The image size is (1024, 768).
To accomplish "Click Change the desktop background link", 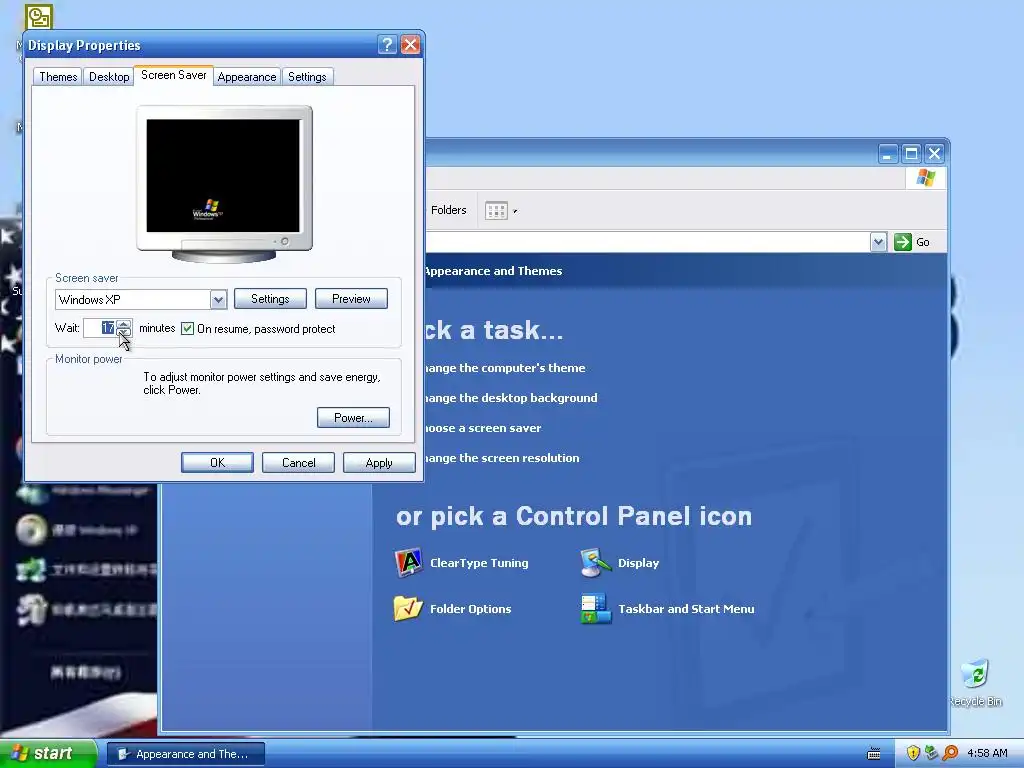I will tap(511, 398).
